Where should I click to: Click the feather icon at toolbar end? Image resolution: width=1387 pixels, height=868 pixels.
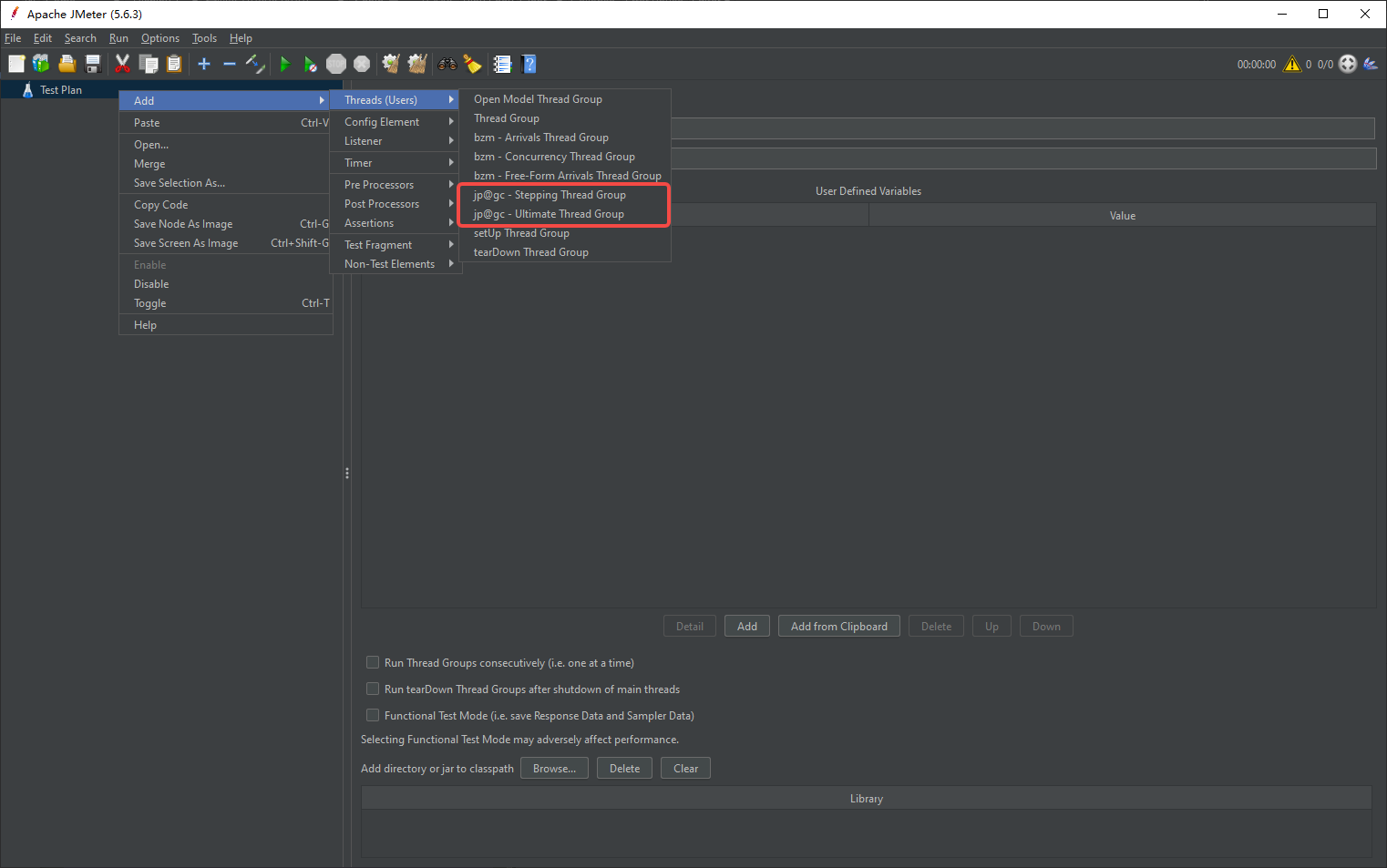point(1371,64)
